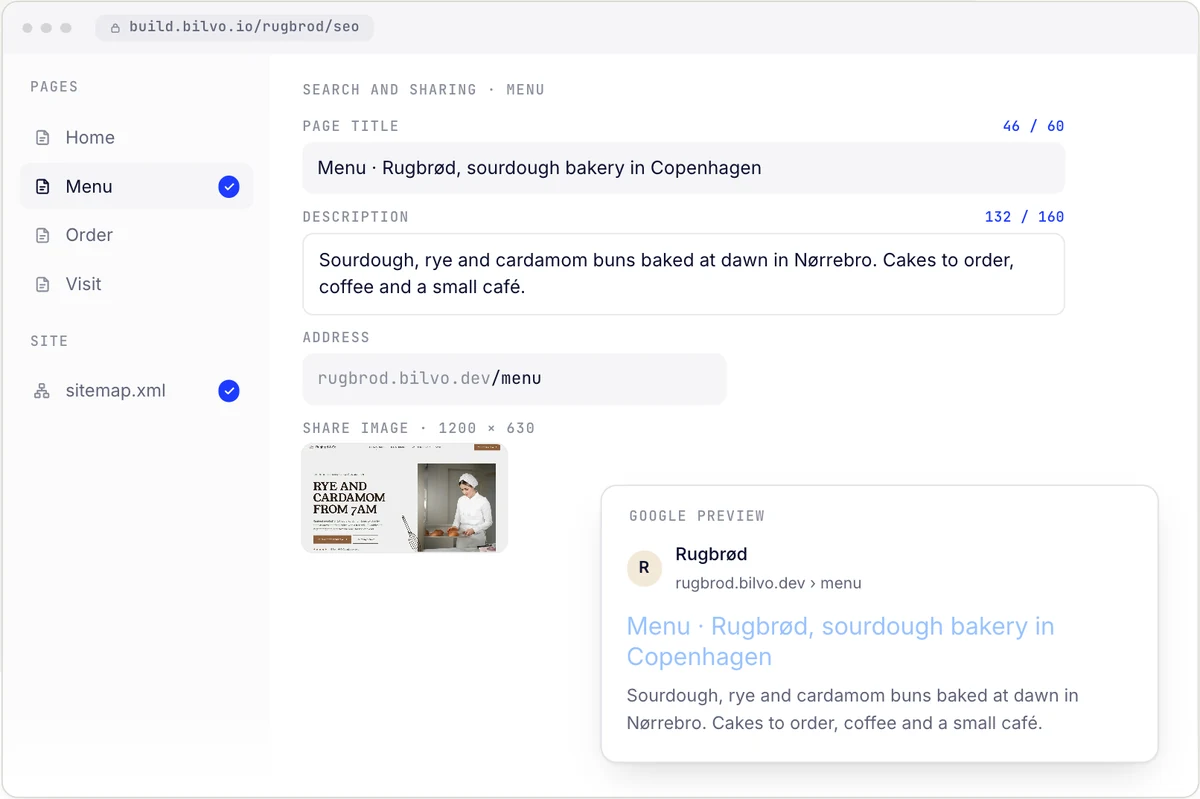The height and width of the screenshot is (799, 1200).
Task: Click the 'Search and Sharing · Menu' heading
Action: pyautogui.click(x=424, y=90)
